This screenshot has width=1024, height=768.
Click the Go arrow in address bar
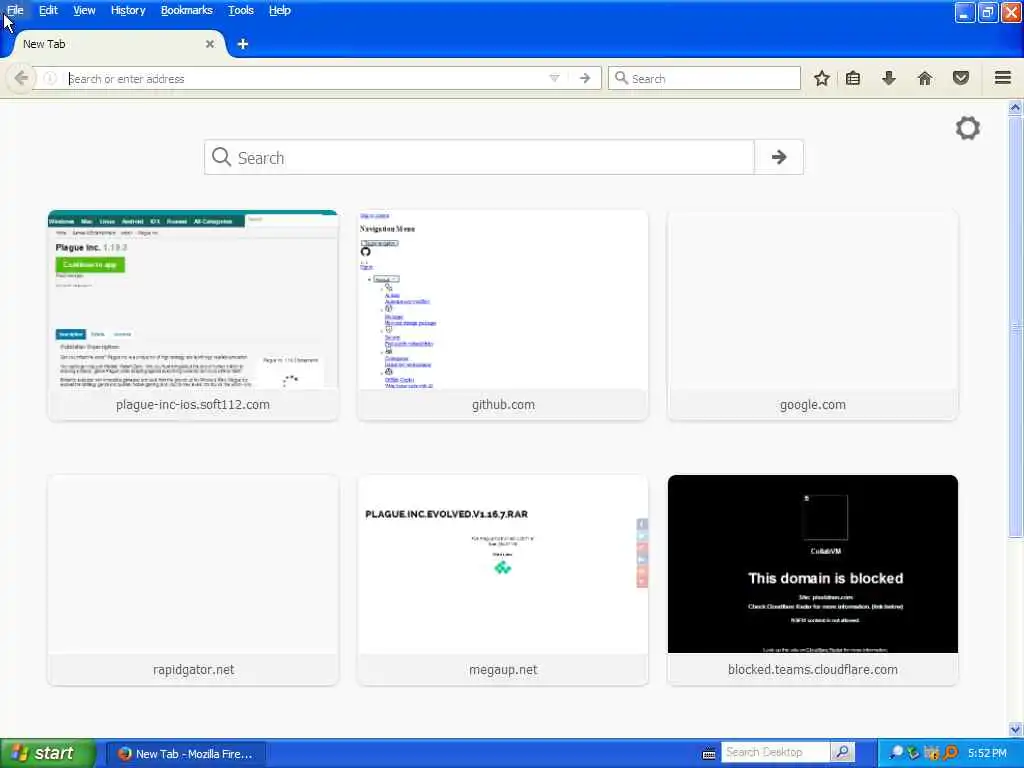click(x=584, y=78)
